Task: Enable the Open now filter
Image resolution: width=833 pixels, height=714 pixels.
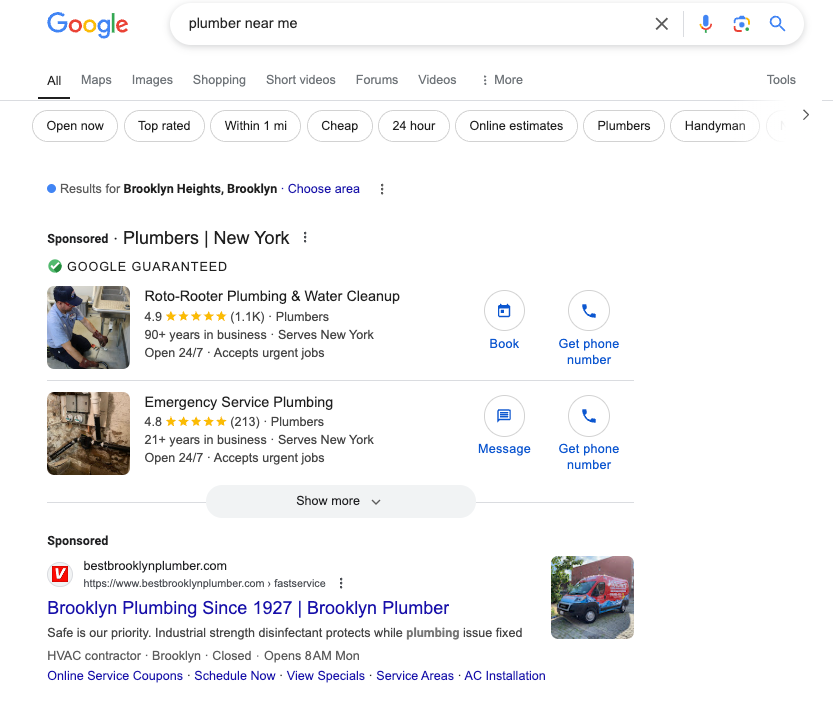Action: coord(74,126)
